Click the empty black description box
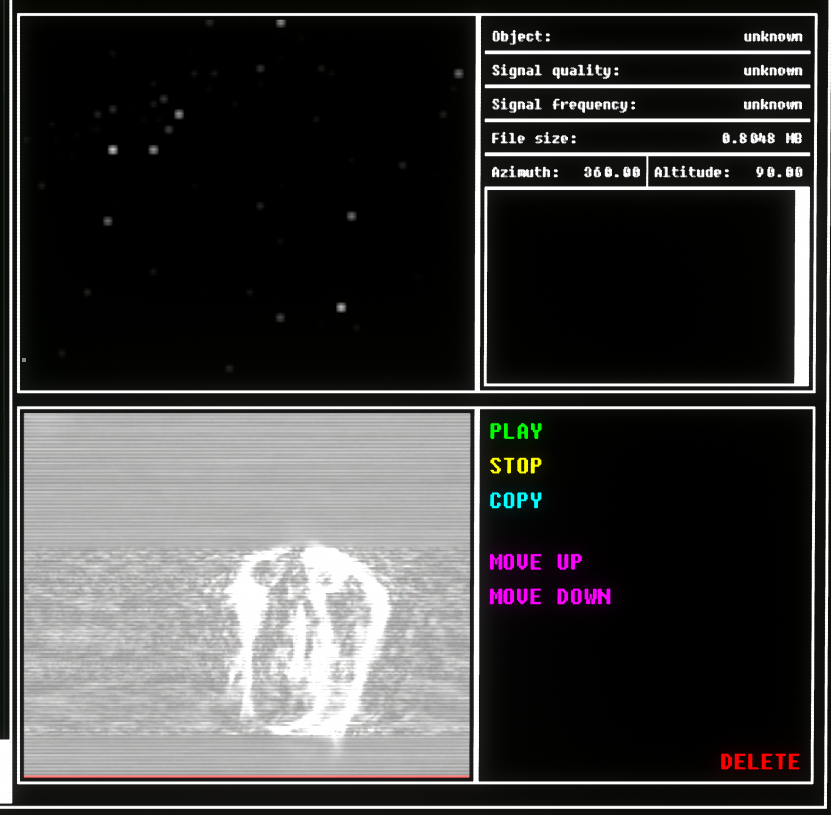 (x=639, y=286)
